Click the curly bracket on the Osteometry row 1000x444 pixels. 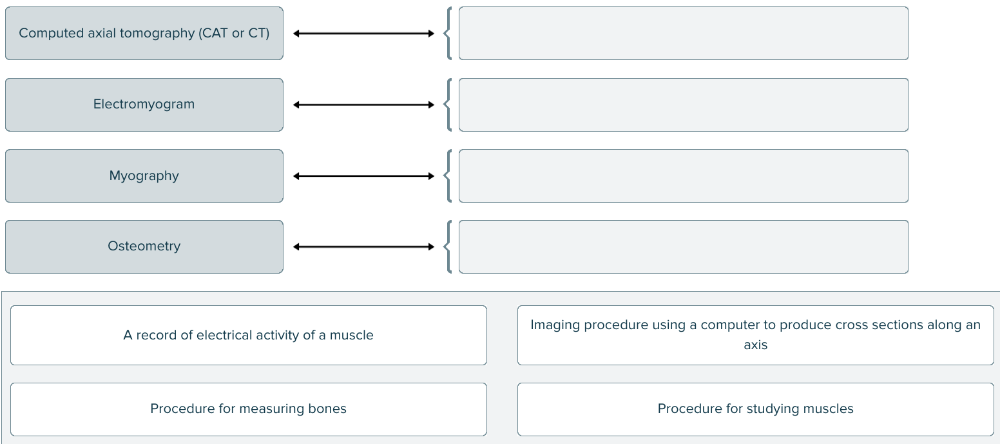(450, 247)
